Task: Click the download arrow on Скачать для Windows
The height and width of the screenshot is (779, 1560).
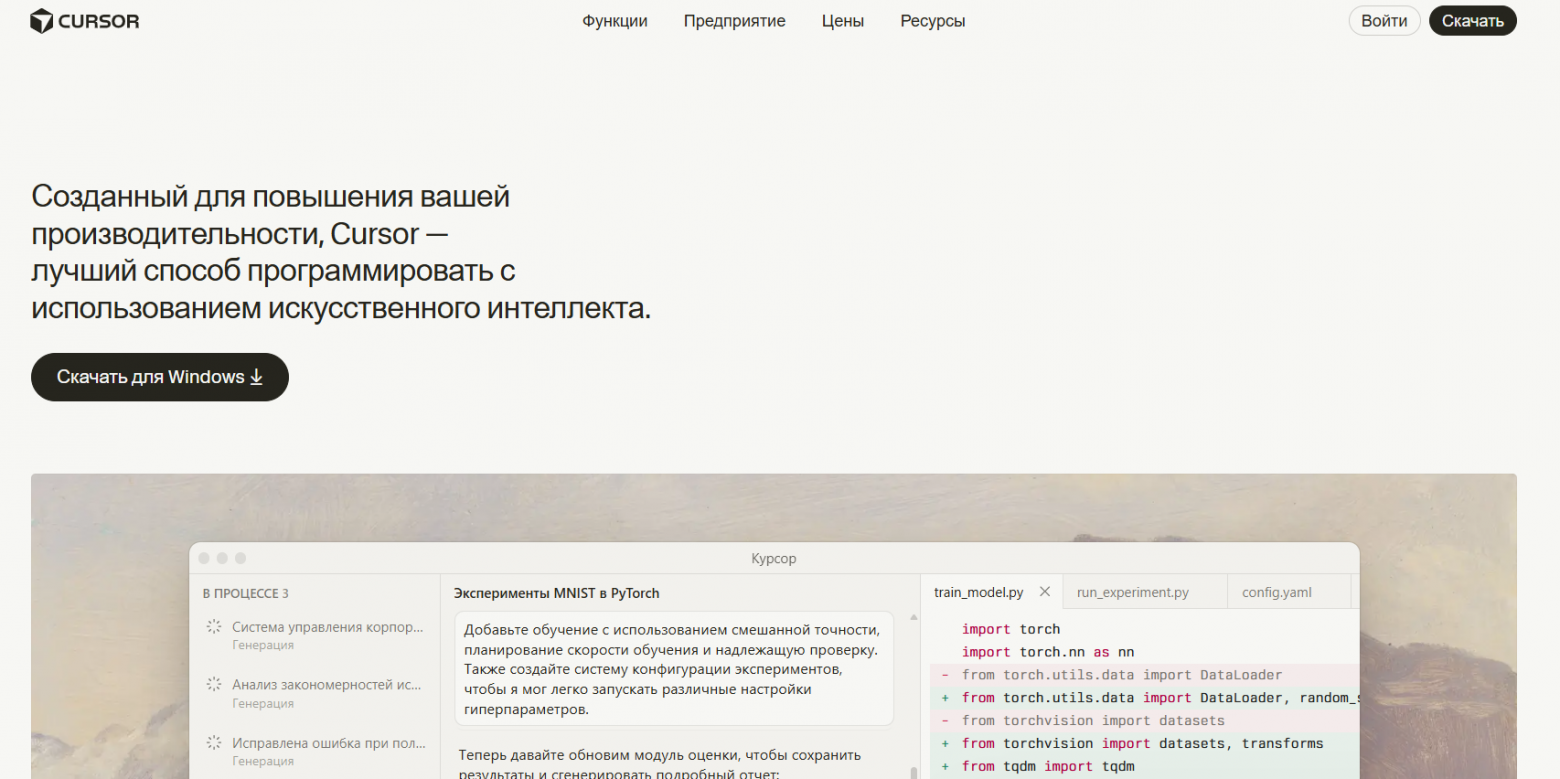Action: (x=256, y=377)
